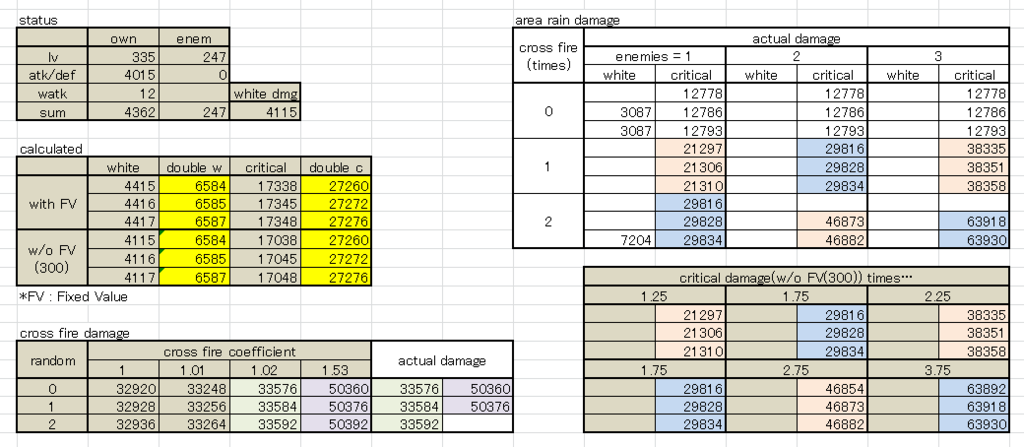
Task: Click the white damage cell 4417
Action: [x=123, y=222]
